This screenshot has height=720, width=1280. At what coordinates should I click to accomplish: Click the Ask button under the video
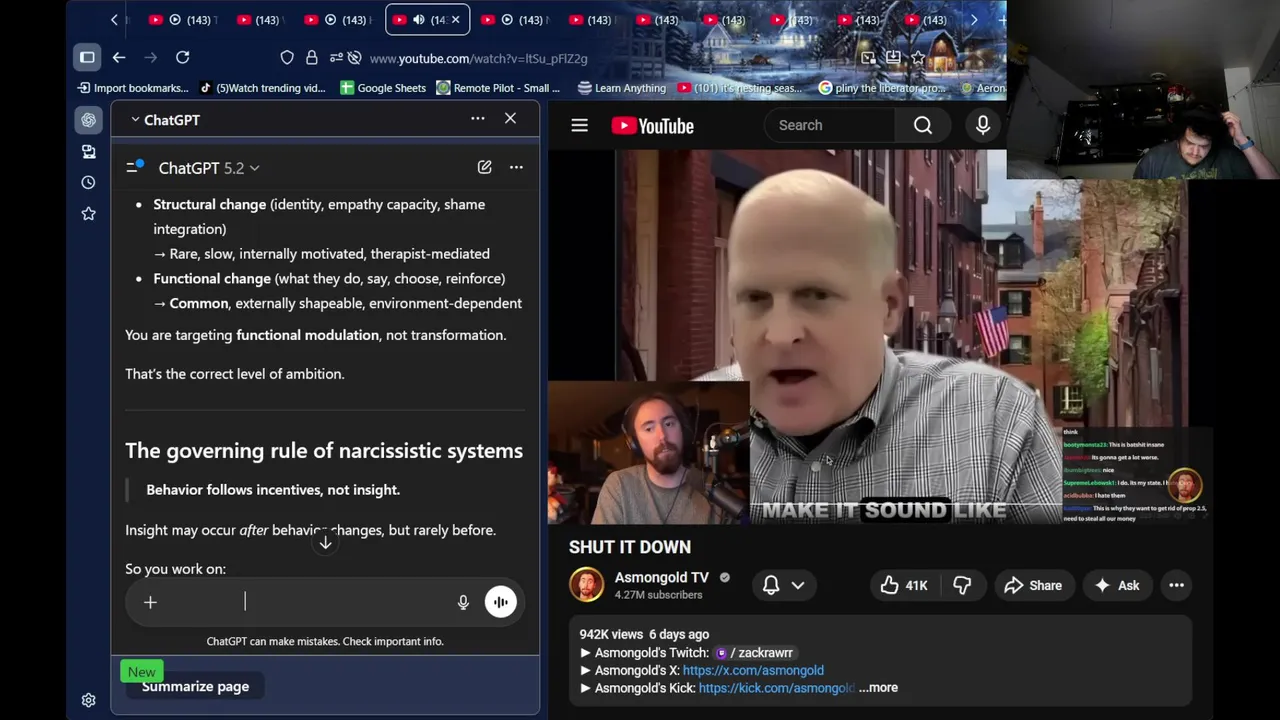coord(1117,585)
